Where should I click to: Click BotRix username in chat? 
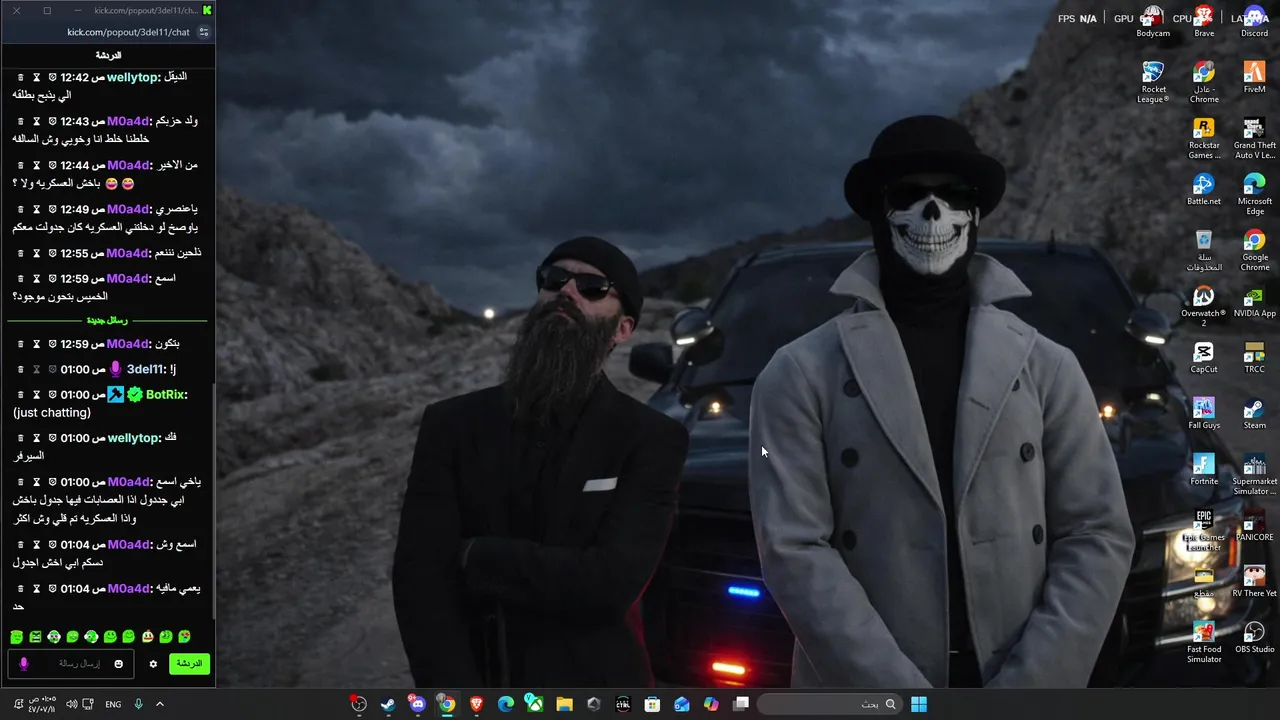click(166, 394)
